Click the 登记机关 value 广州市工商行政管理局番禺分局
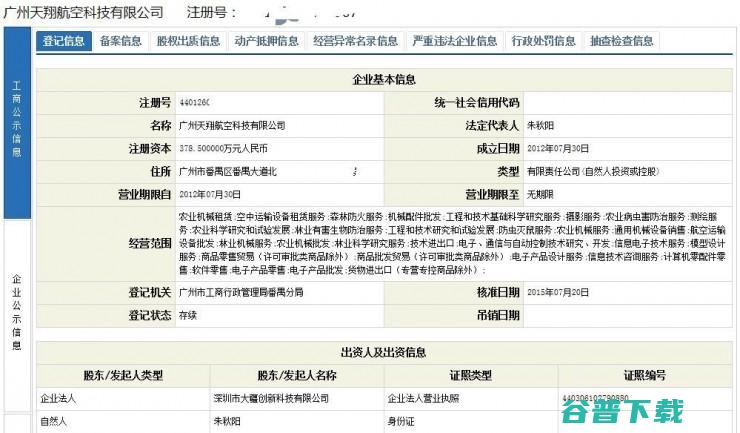Image resolution: width=740 pixels, height=433 pixels. (x=241, y=292)
